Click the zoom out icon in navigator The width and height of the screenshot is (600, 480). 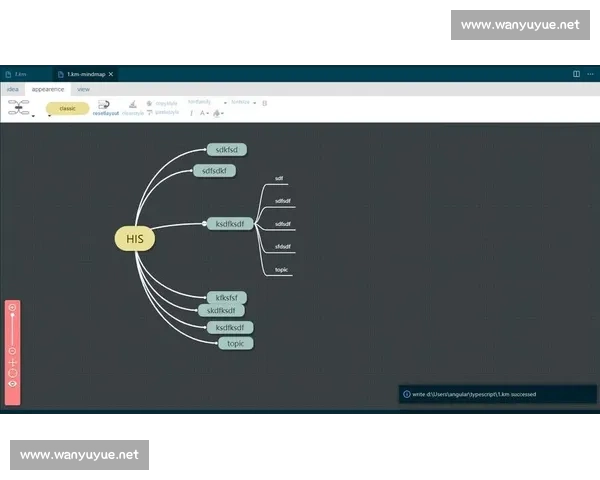12,351
